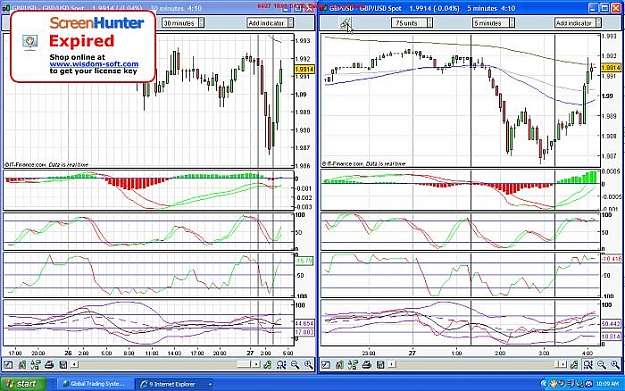Screen dimensions: 625x391
Task: Click the wrench settings icon under right chart
Action: (574, 364)
